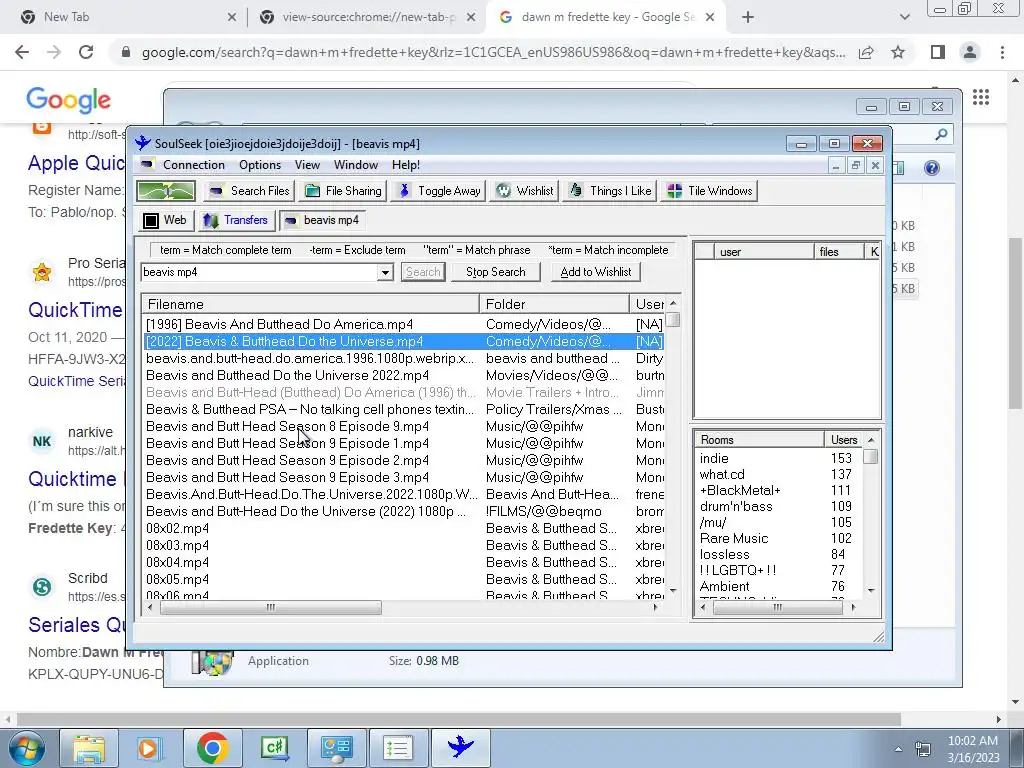
Task: Toggle Away status
Action: (439, 191)
